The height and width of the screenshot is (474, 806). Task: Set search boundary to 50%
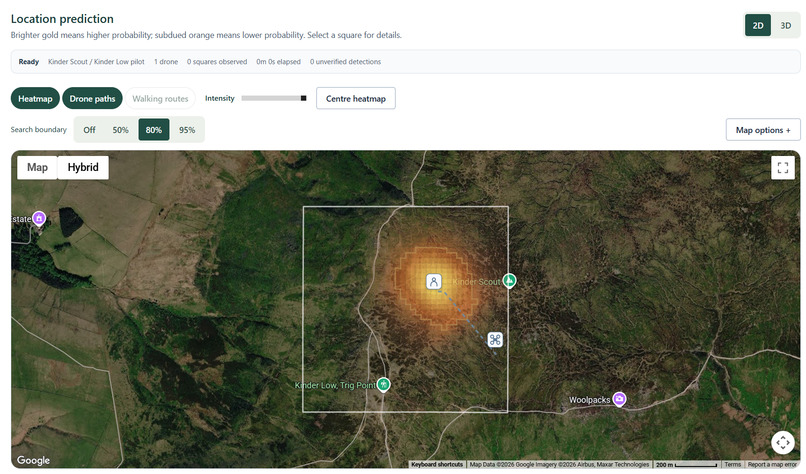[x=121, y=130]
